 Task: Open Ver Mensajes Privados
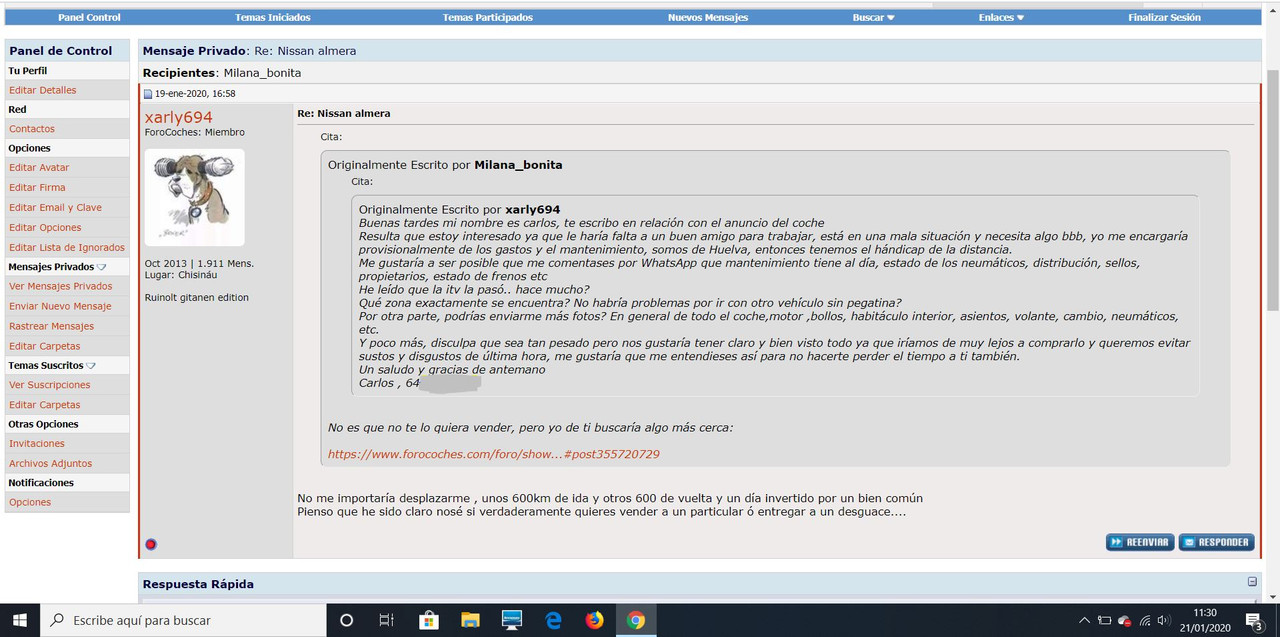pyautogui.click(x=61, y=286)
